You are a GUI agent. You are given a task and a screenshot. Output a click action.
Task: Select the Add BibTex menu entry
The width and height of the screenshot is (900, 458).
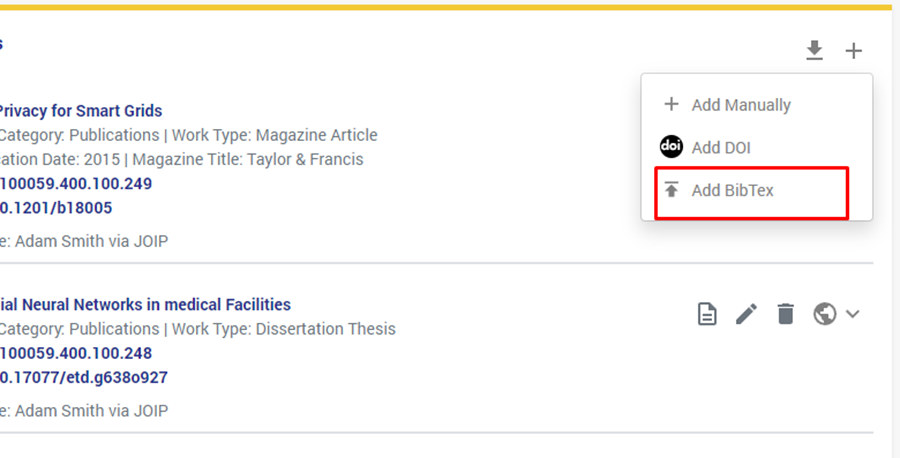tap(733, 190)
